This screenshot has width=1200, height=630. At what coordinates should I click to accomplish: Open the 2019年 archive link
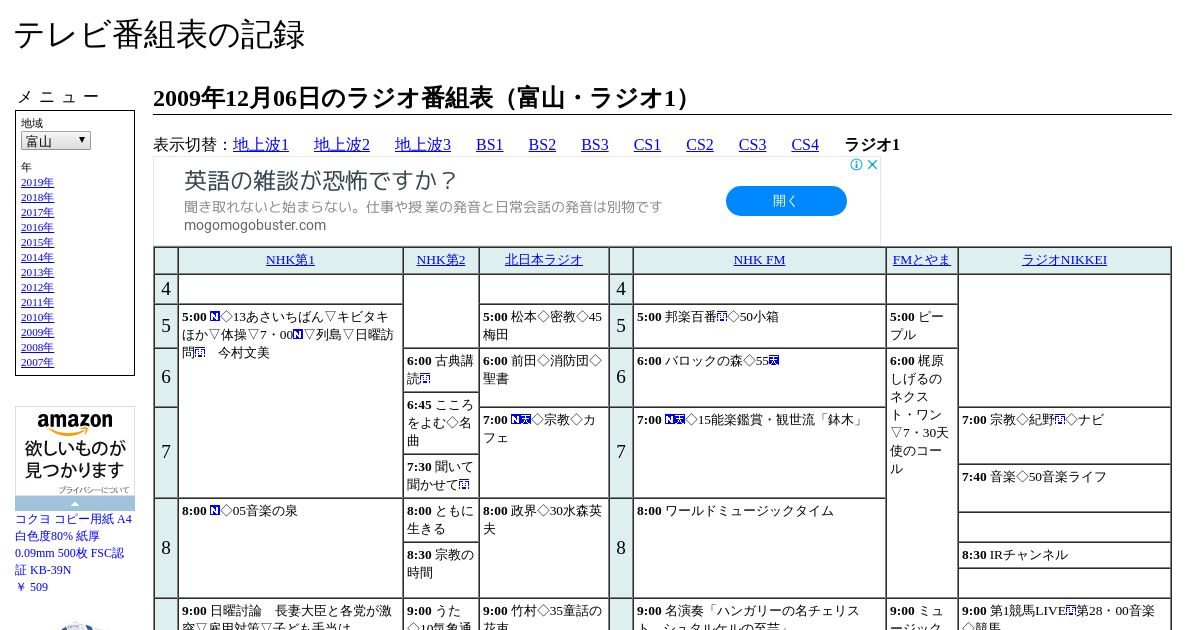coord(37,183)
